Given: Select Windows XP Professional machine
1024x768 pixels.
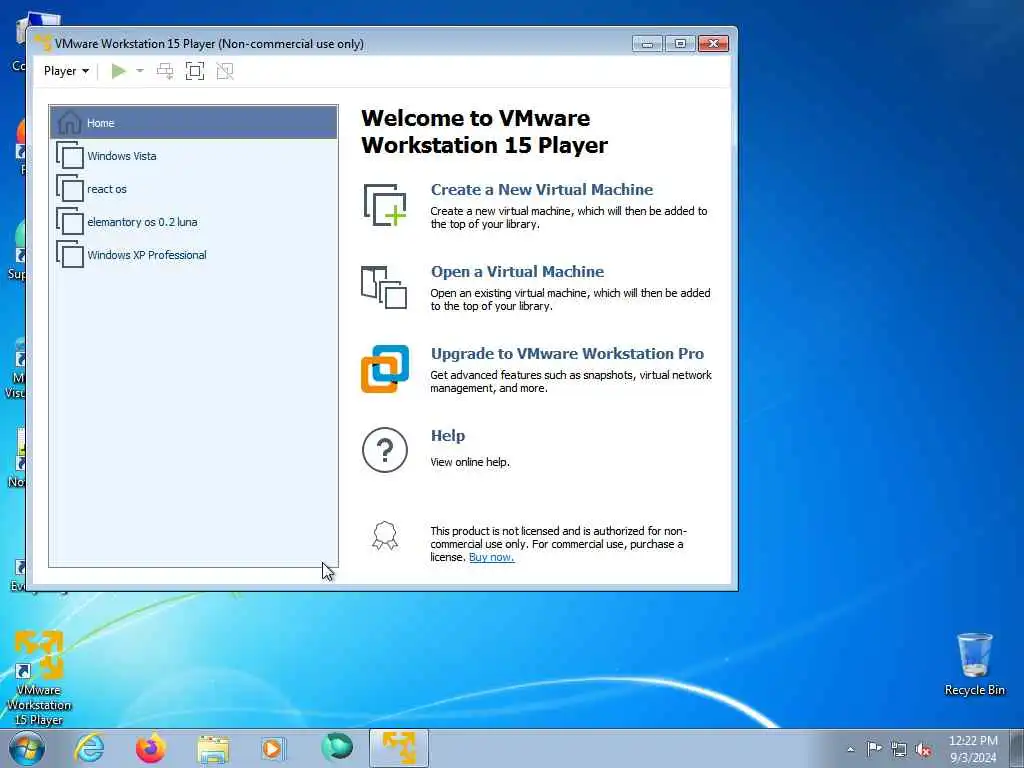Looking at the screenshot, I should [193, 255].
